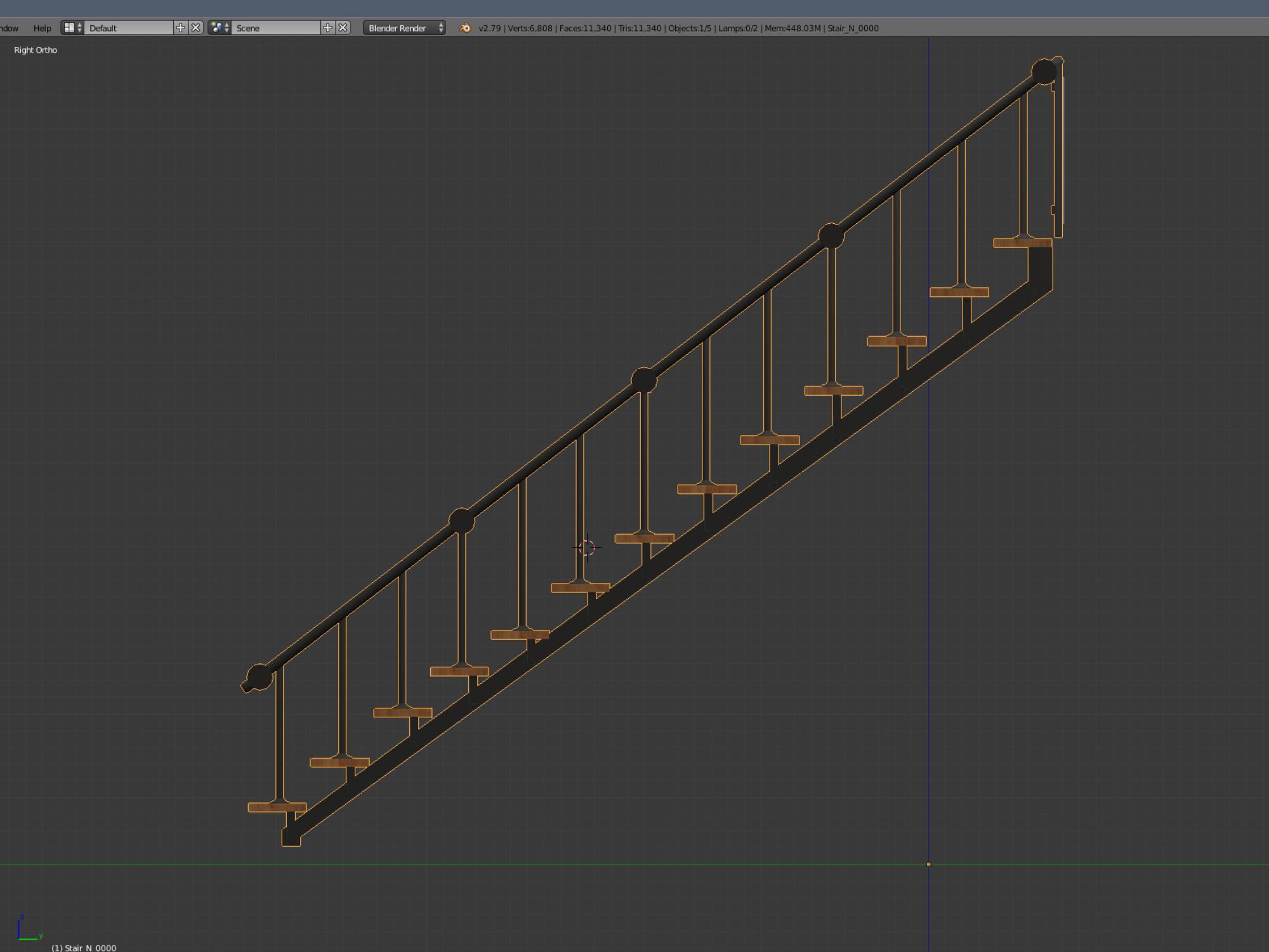Edit the Scene name field
Screen dimensions: 1269x952
276,28
